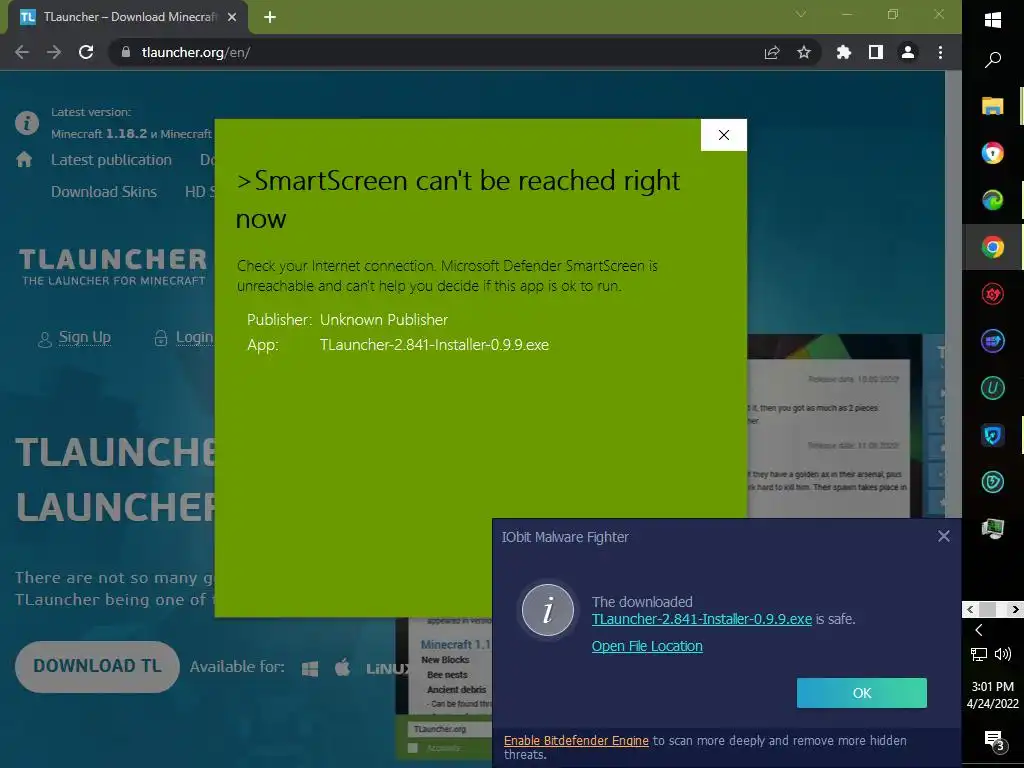
Task: Click the Sign Up link
Action: pyautogui.click(x=84, y=337)
